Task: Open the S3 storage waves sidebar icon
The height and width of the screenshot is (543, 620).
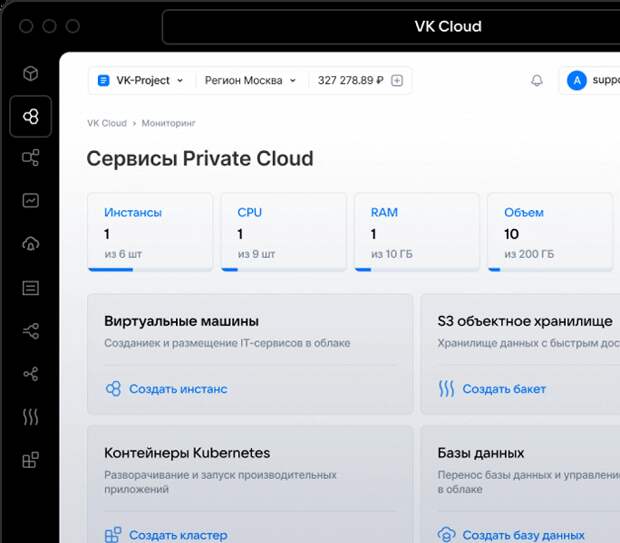Action: (30, 417)
